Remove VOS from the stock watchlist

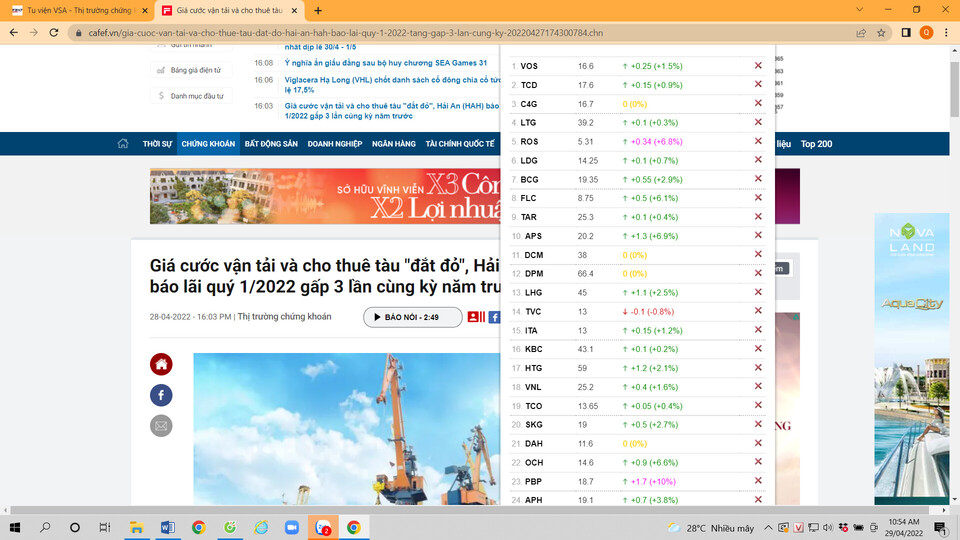click(x=758, y=66)
